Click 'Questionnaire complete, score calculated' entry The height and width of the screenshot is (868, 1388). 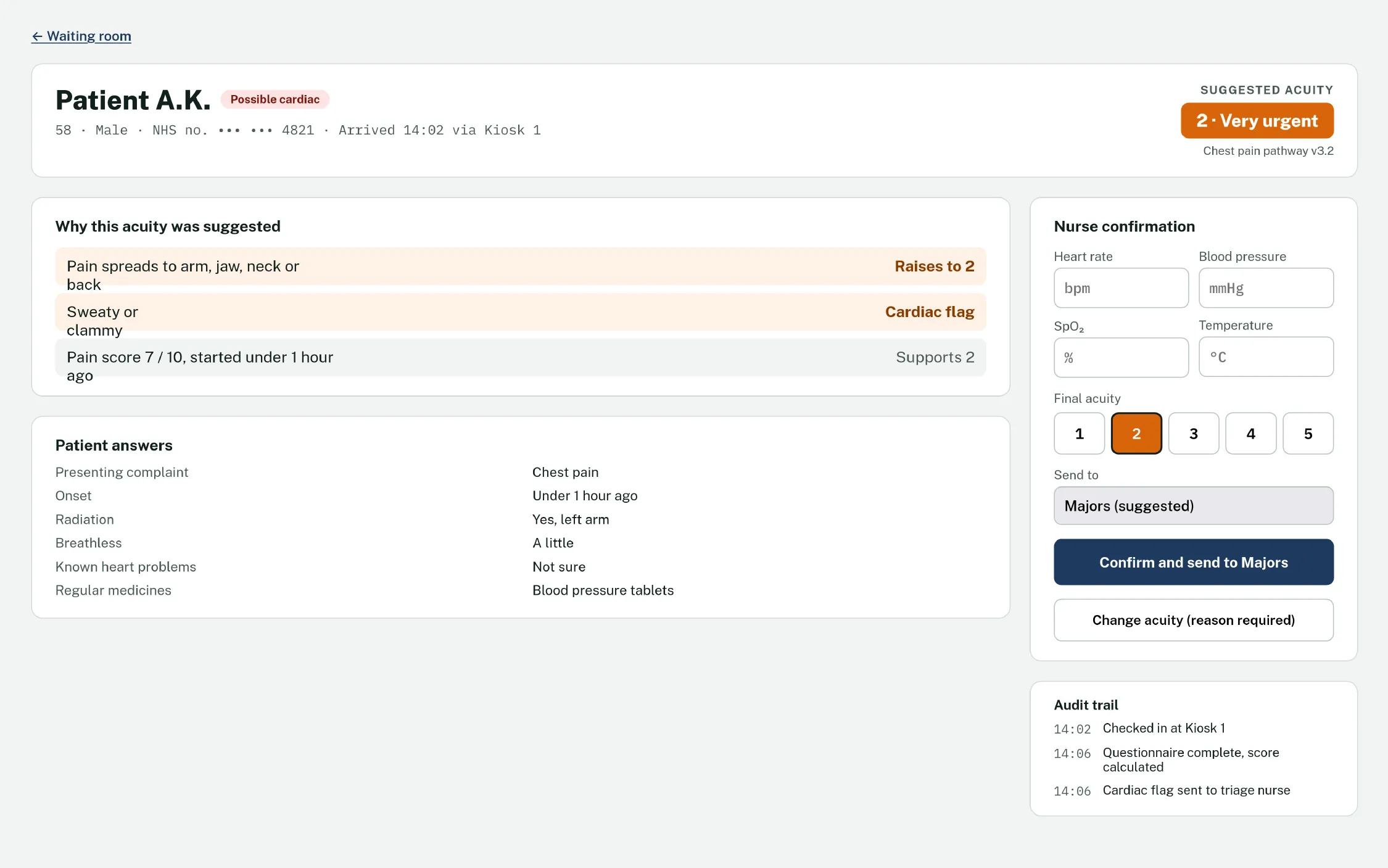[x=1191, y=760]
